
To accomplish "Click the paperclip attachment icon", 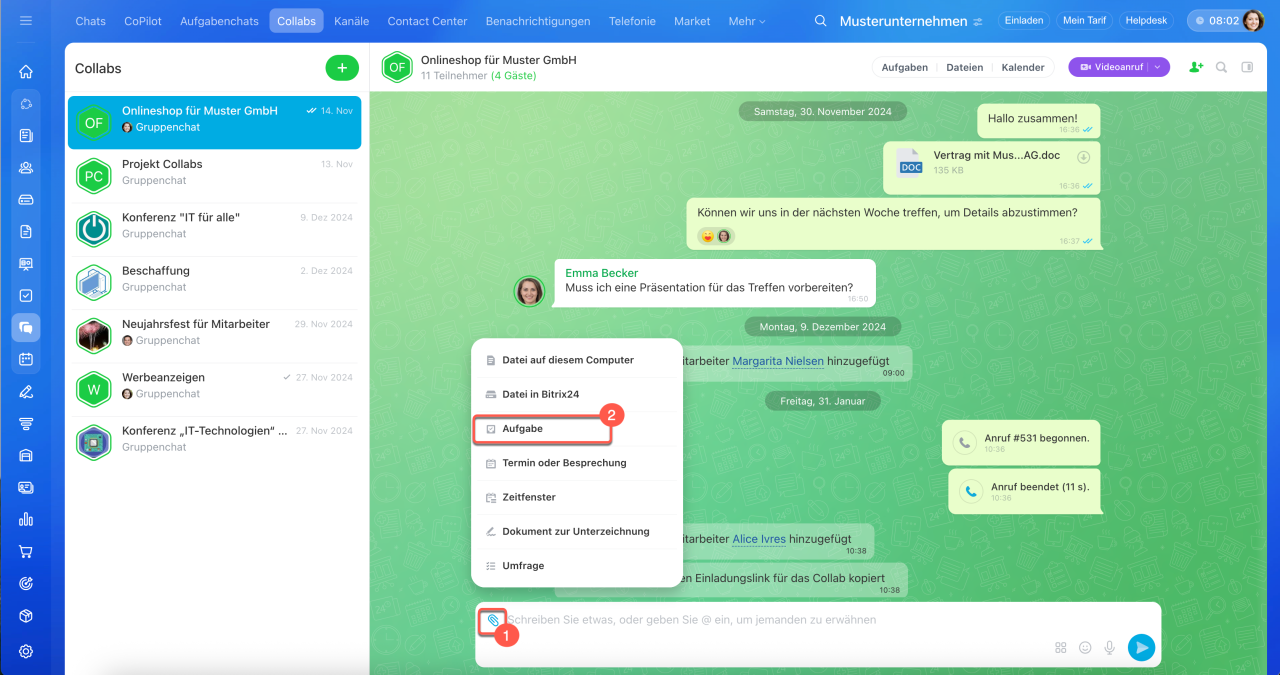I will click(492, 620).
